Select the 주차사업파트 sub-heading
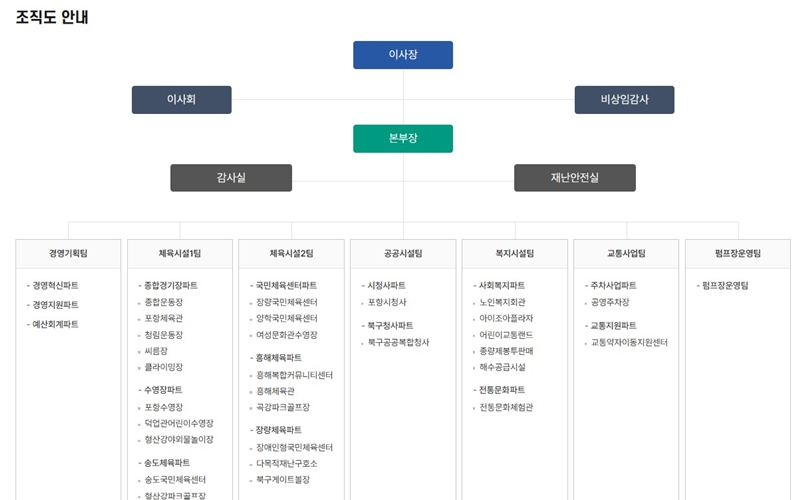The width and height of the screenshot is (800, 500). point(613,285)
